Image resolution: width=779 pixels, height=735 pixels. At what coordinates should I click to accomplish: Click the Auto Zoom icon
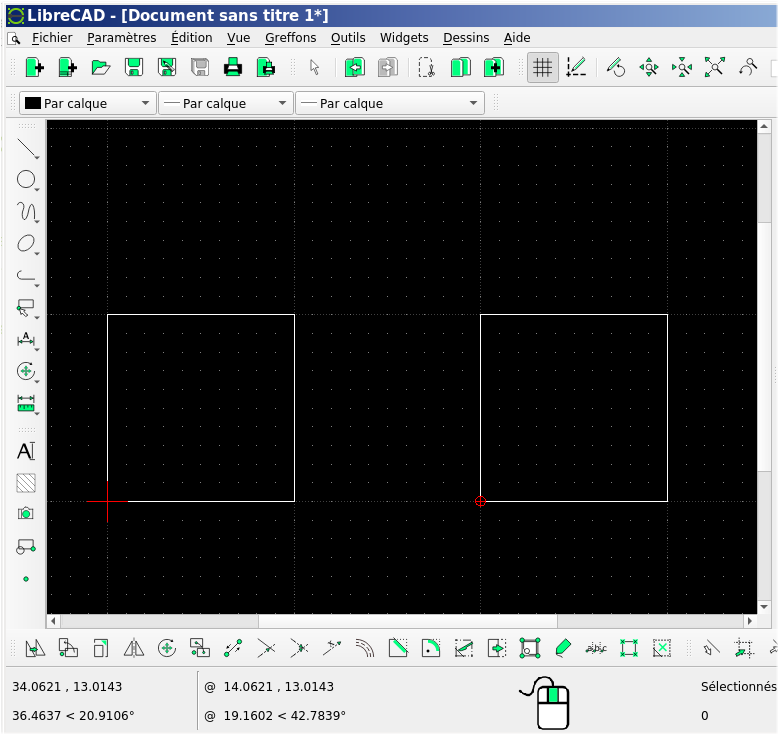click(714, 67)
